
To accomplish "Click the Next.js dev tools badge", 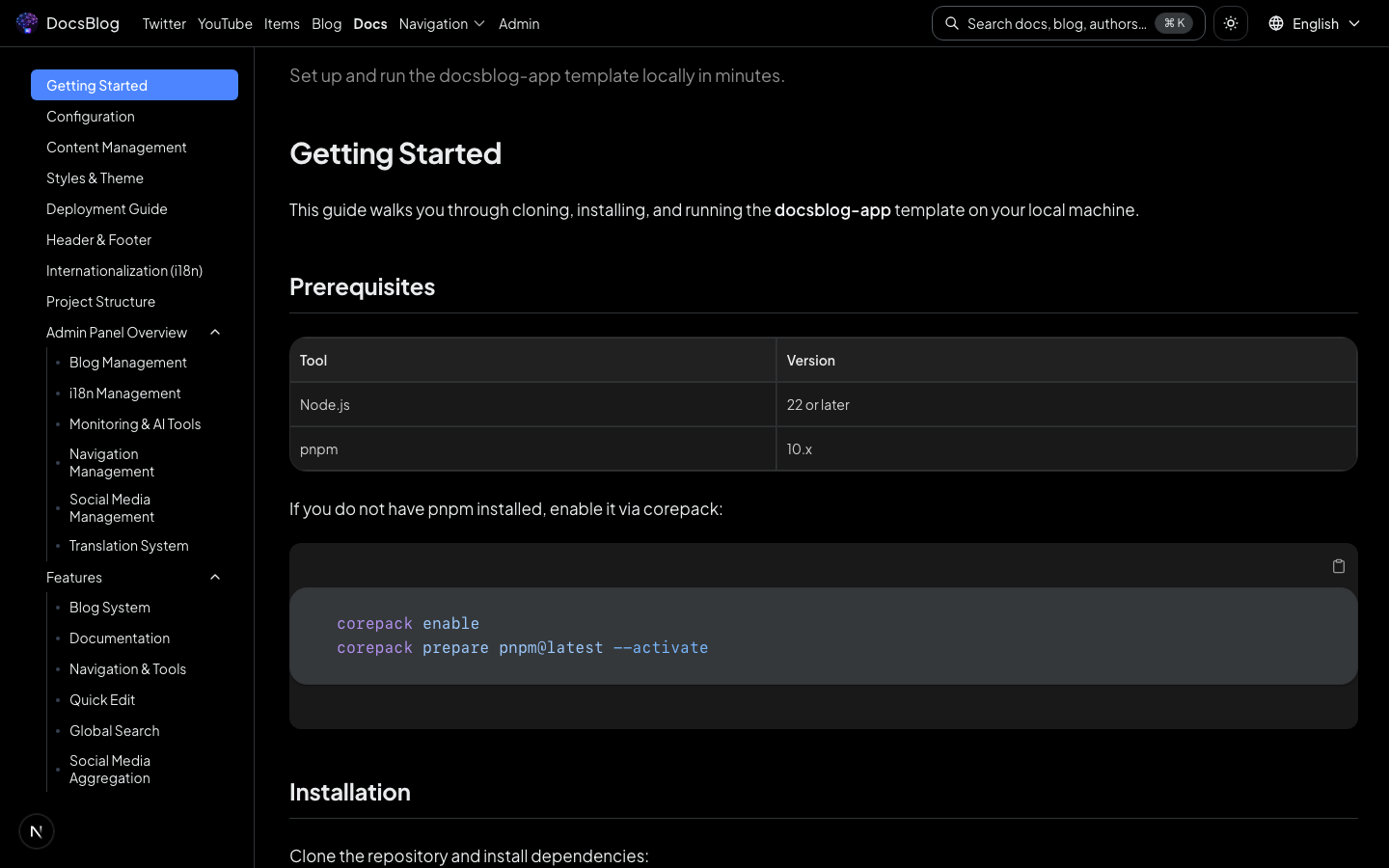I will pos(37,831).
